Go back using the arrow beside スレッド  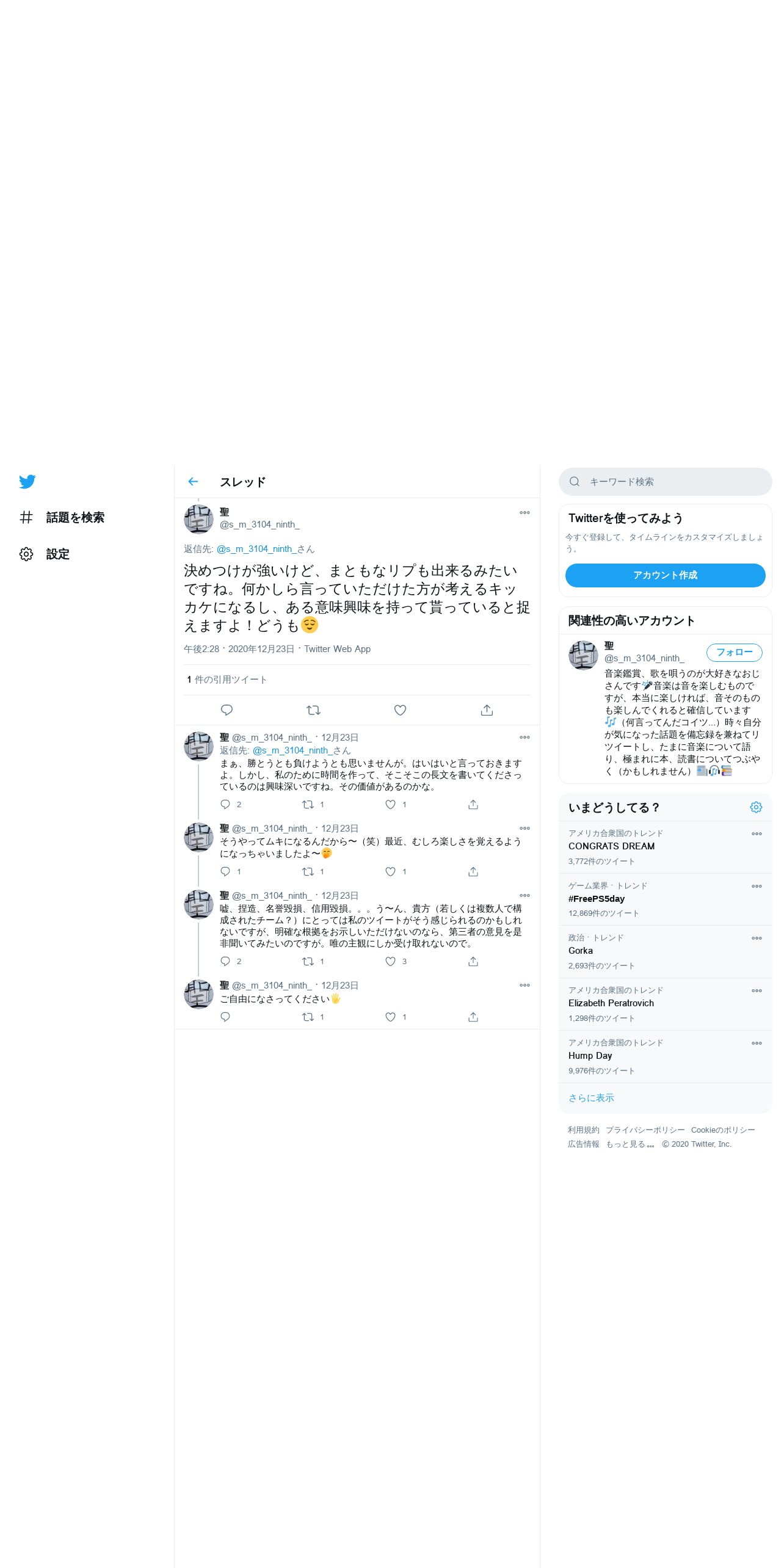click(193, 482)
